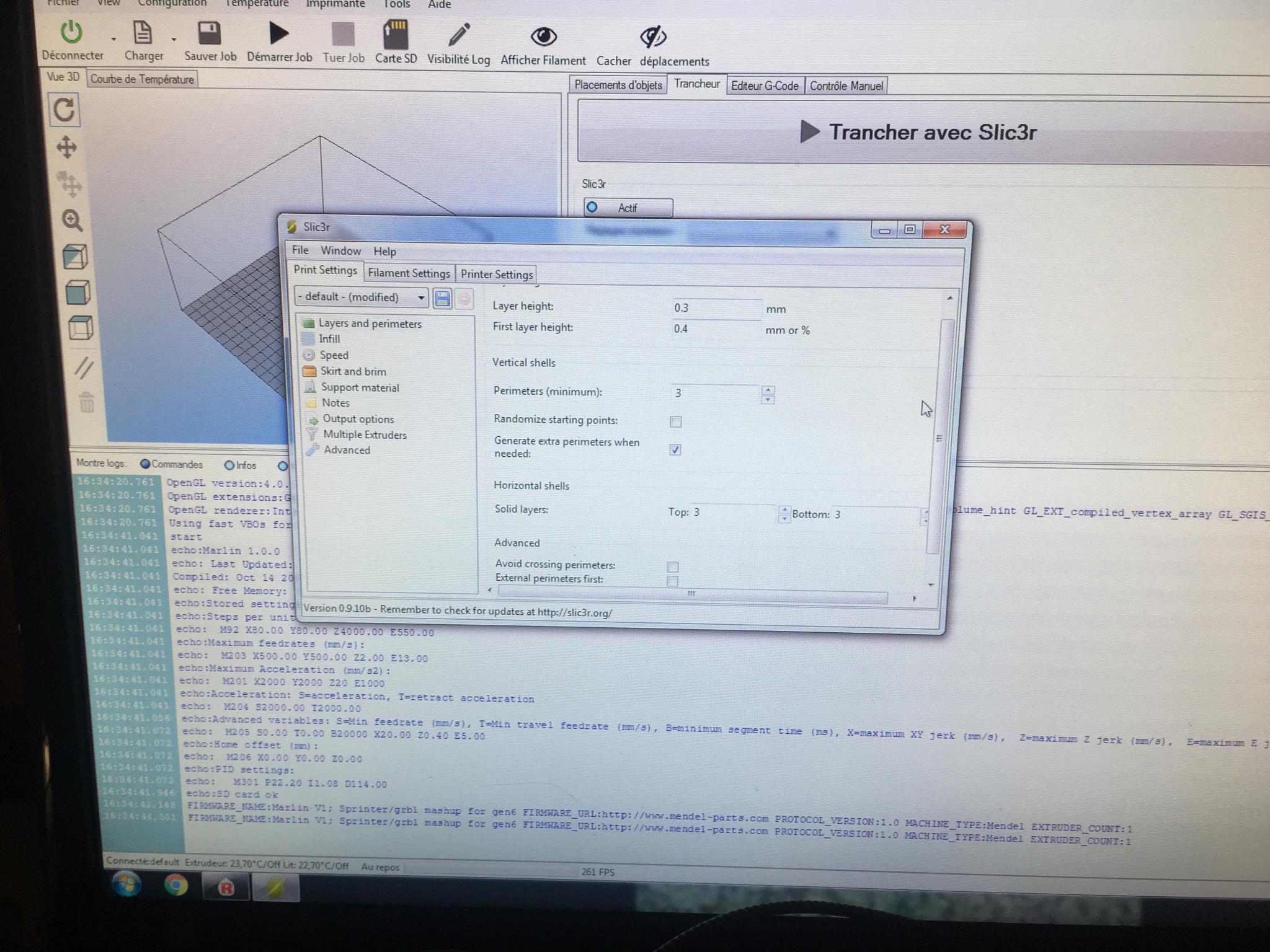1270x952 pixels.
Task: Enable Avoid crossing perimeters checkbox
Action: pyautogui.click(x=673, y=567)
